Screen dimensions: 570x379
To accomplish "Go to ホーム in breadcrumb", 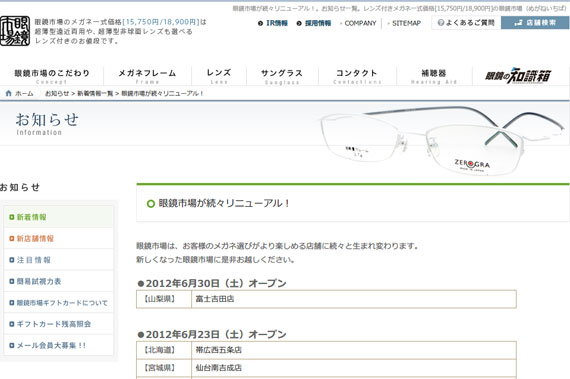I will (24, 93).
